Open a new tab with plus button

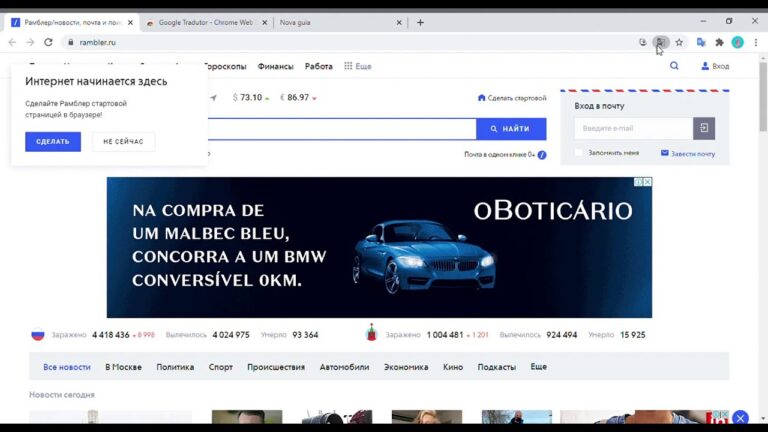coord(420,23)
